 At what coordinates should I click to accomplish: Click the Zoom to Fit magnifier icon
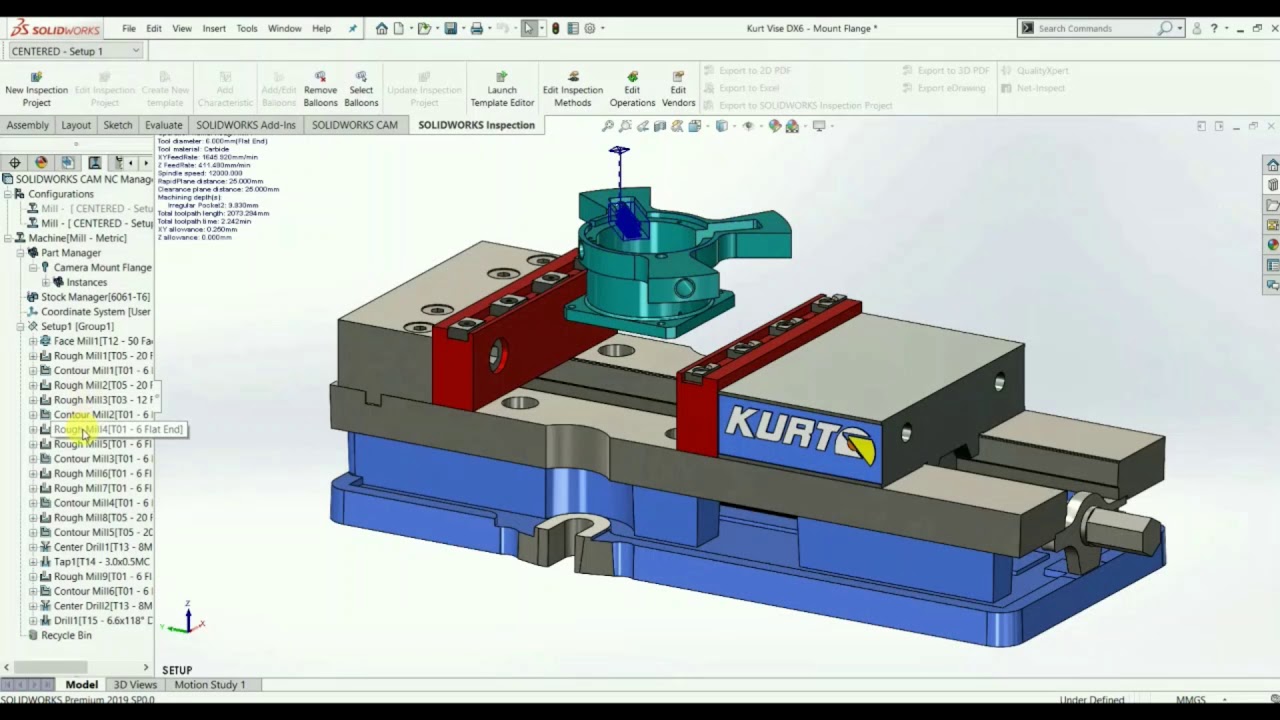pos(607,126)
